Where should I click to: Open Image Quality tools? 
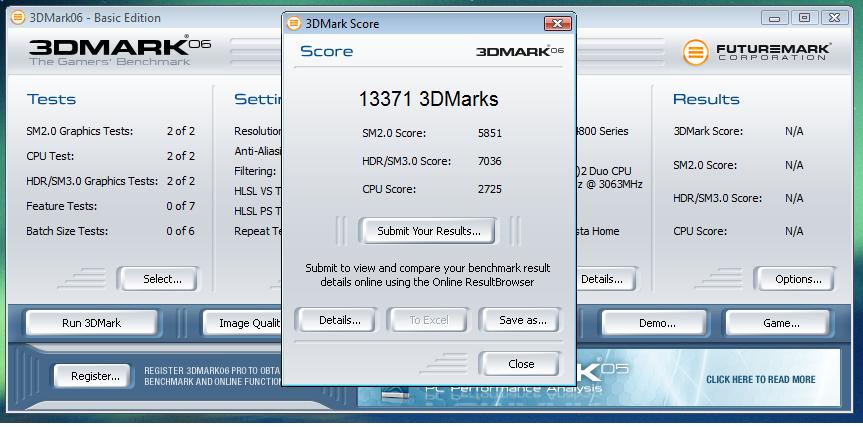point(242,323)
